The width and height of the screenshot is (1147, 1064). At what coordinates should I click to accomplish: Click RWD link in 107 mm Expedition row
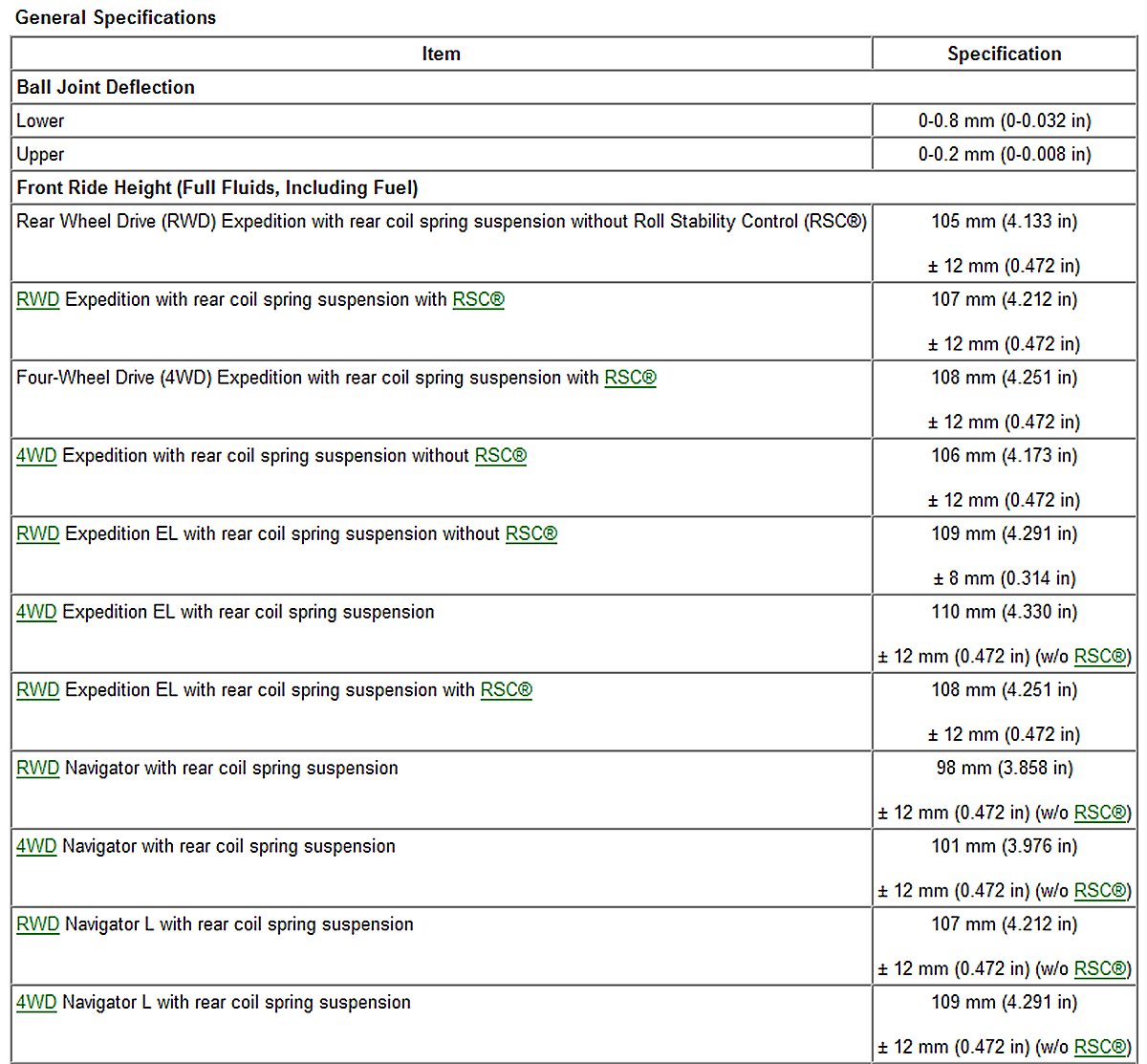(x=37, y=300)
